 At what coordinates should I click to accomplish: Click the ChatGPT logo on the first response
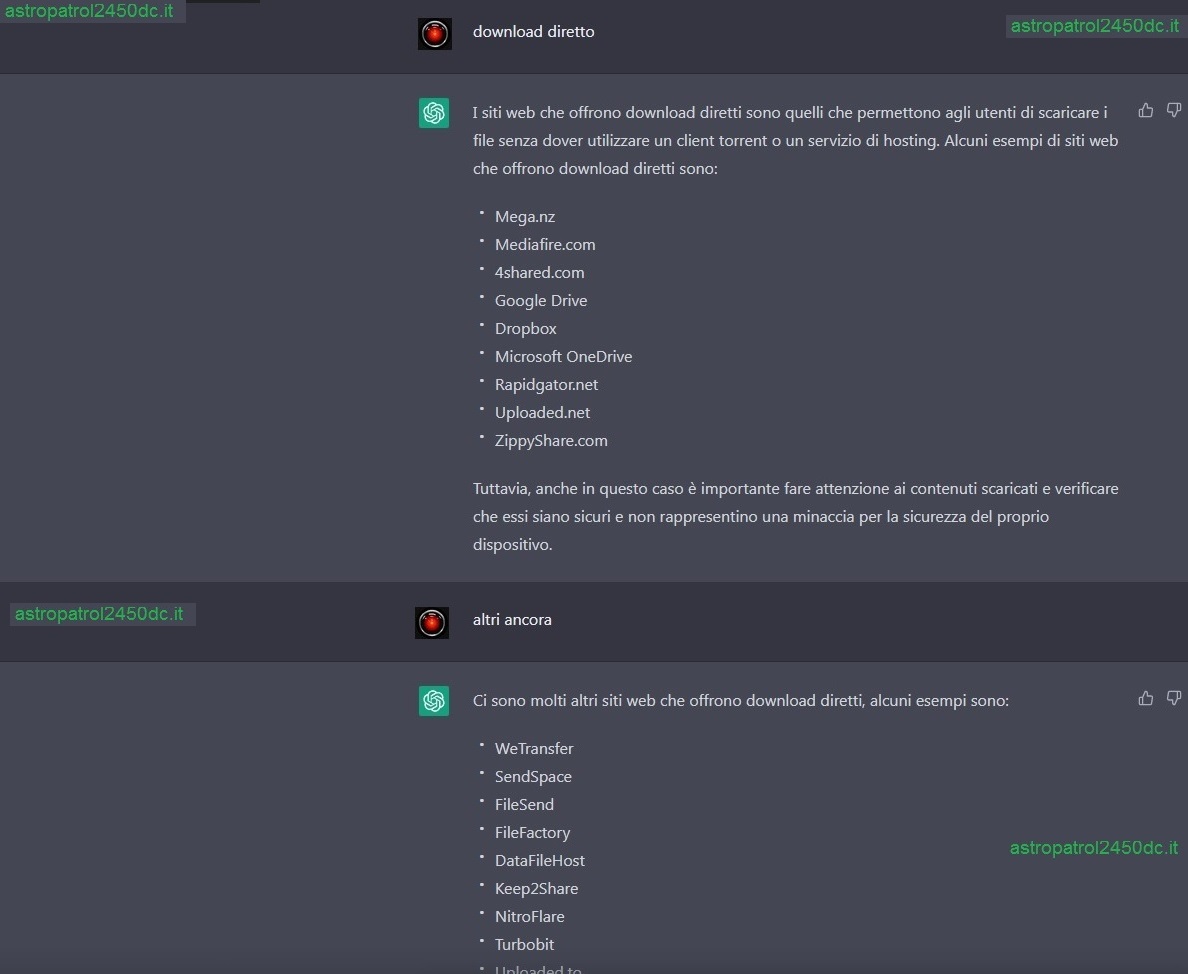point(434,113)
